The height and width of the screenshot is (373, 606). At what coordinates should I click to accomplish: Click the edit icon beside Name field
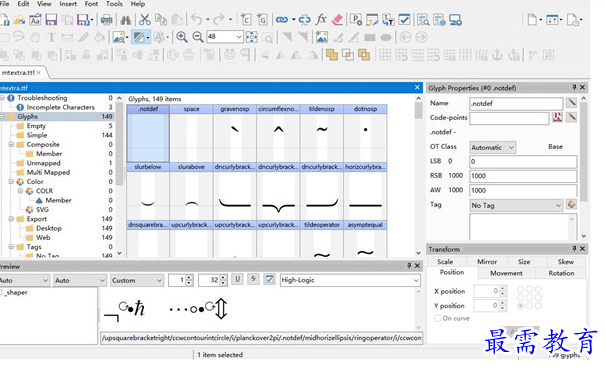pyautogui.click(x=571, y=103)
